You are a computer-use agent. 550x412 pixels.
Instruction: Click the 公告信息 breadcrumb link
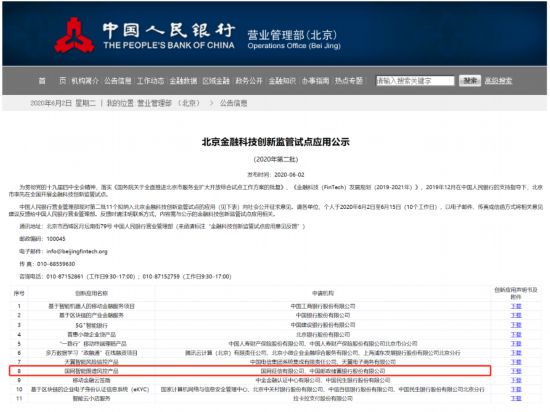pyautogui.click(x=233, y=103)
